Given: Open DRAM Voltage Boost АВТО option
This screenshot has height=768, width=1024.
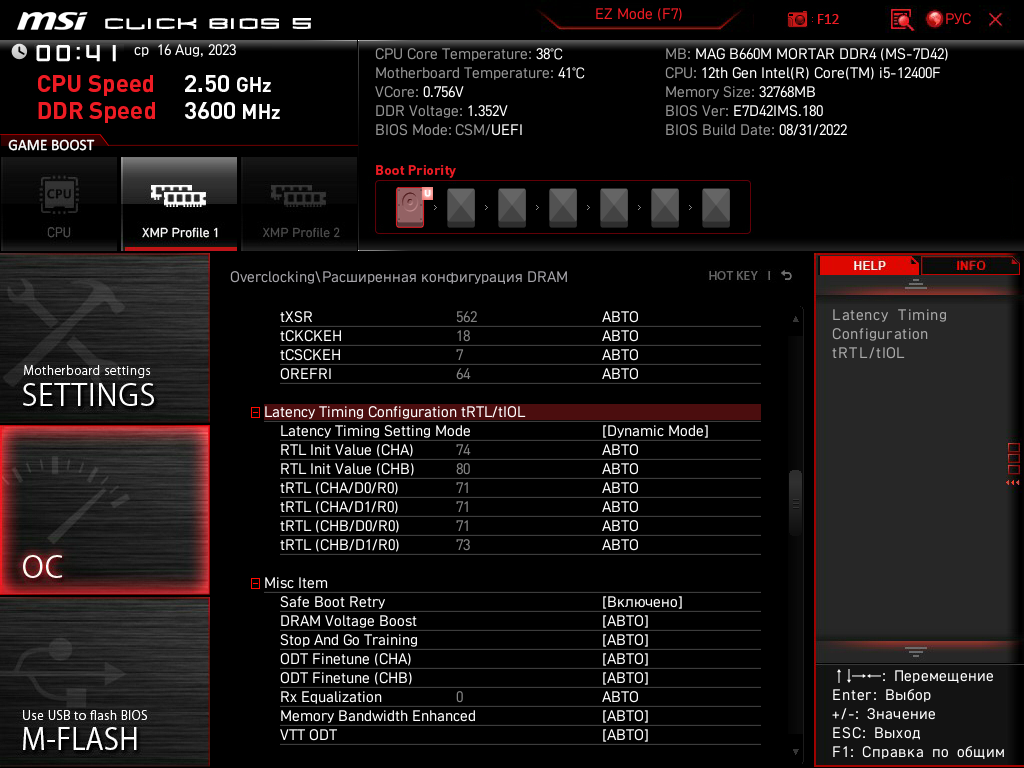Looking at the screenshot, I should click(x=625, y=621).
